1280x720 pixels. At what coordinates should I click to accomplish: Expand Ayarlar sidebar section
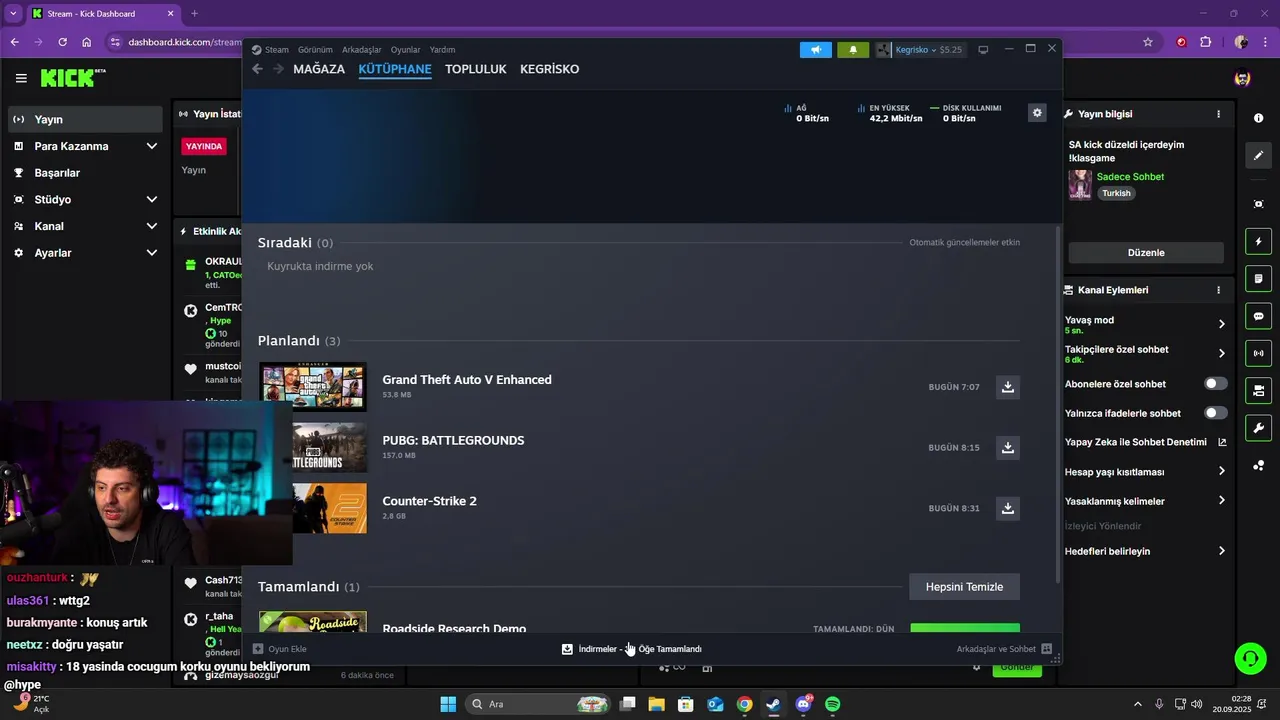[85, 253]
